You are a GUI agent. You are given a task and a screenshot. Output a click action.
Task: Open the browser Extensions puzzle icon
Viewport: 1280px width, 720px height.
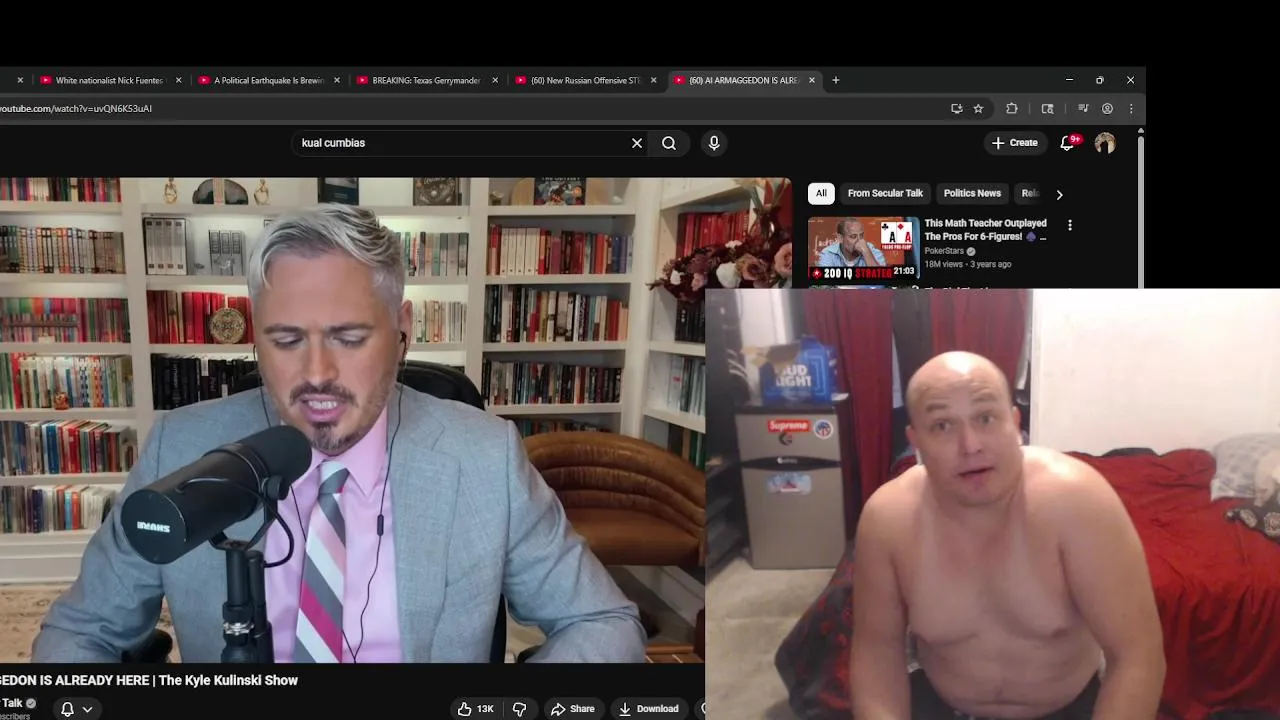[x=1012, y=108]
